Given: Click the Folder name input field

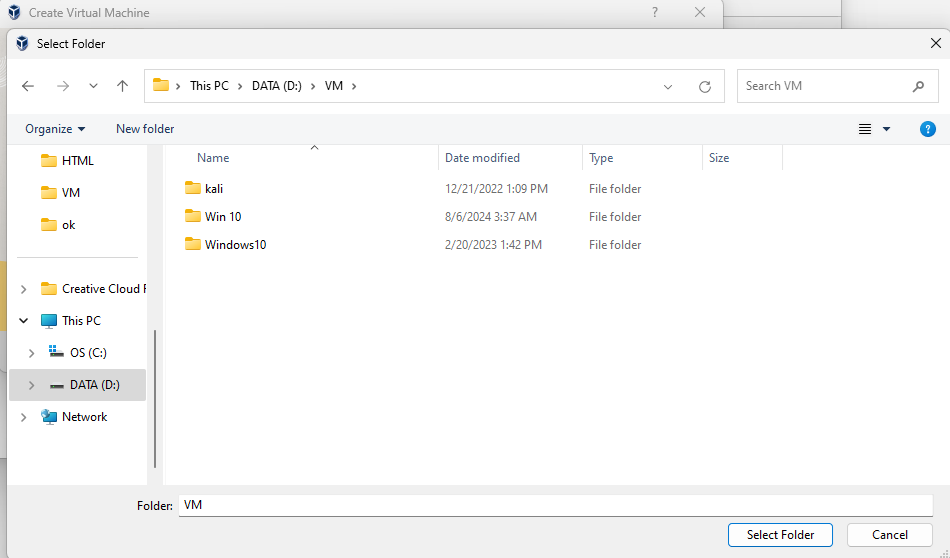Looking at the screenshot, I should [556, 505].
